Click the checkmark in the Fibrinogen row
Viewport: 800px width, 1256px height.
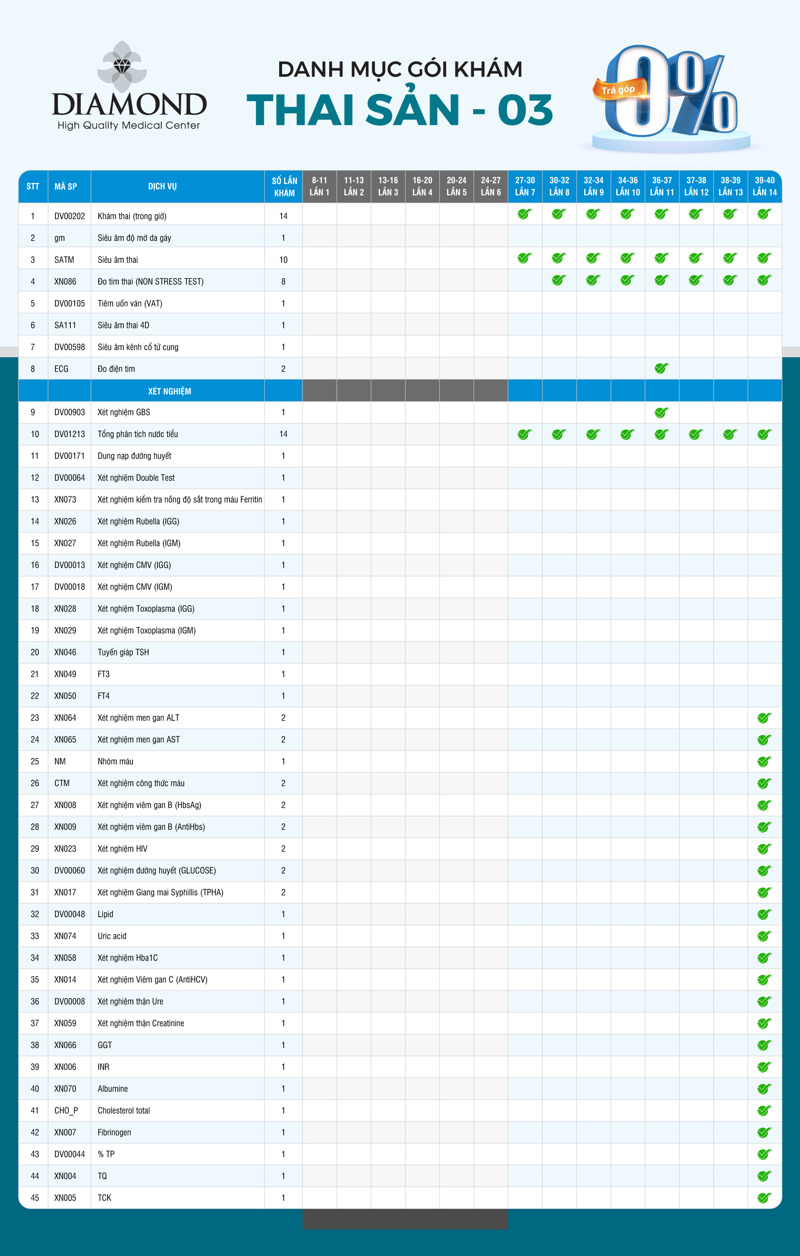coord(764,1133)
